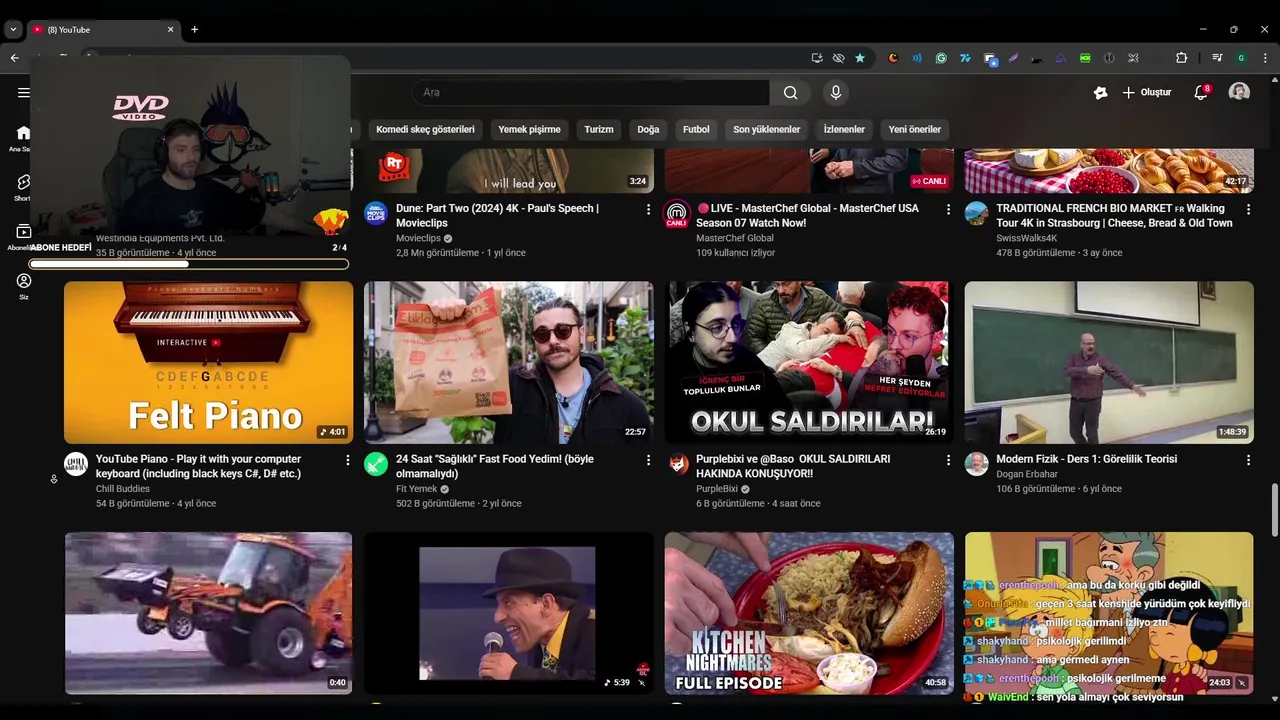Open the YouTube account avatar menu
The image size is (1280, 720).
(1239, 92)
